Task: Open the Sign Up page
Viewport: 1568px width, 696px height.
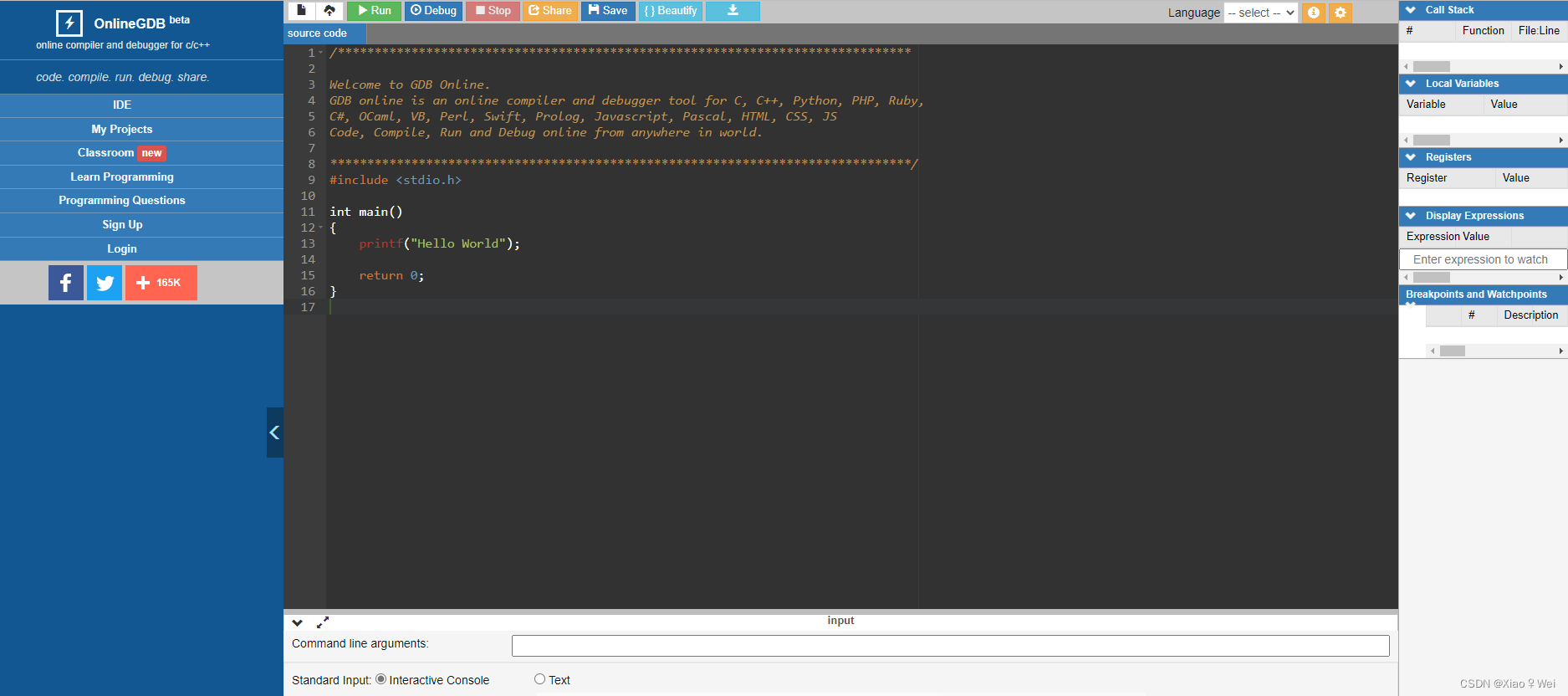Action: pos(122,224)
